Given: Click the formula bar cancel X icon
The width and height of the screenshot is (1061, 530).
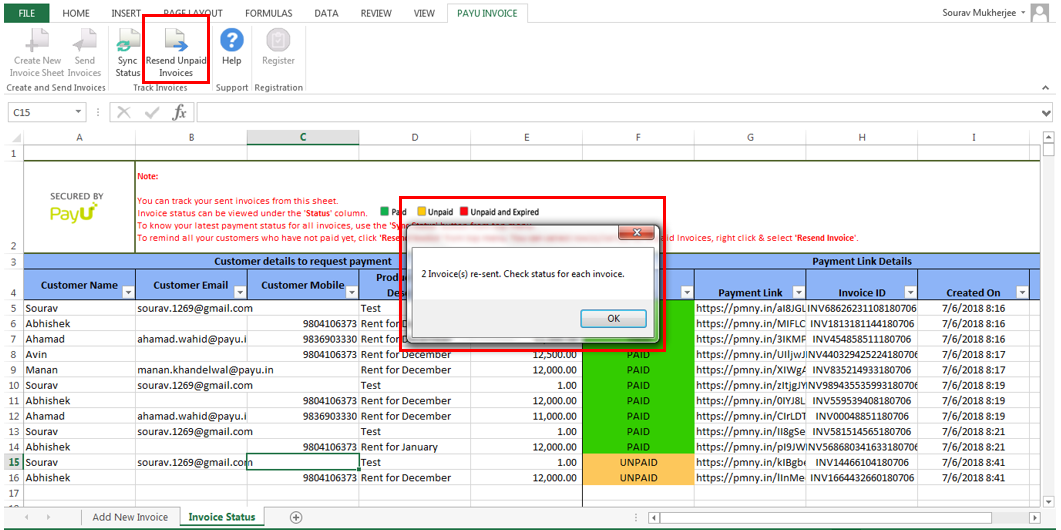Looking at the screenshot, I should (124, 112).
